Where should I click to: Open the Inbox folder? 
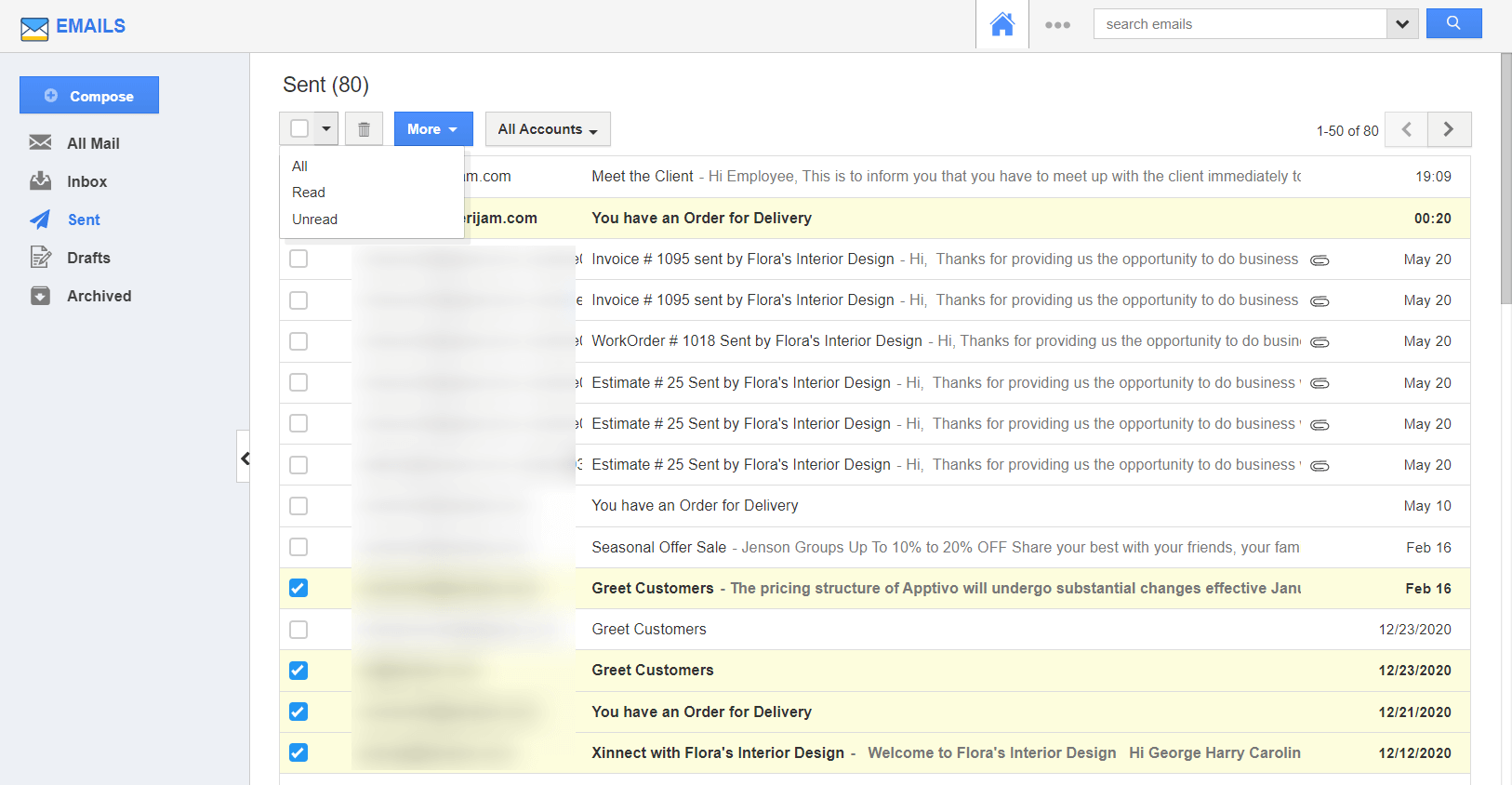coord(86,181)
